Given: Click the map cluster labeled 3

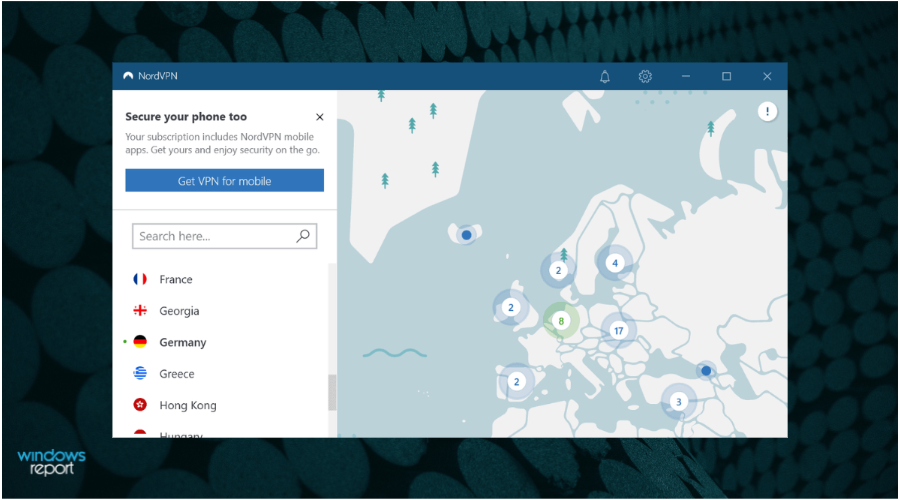Looking at the screenshot, I should point(678,402).
